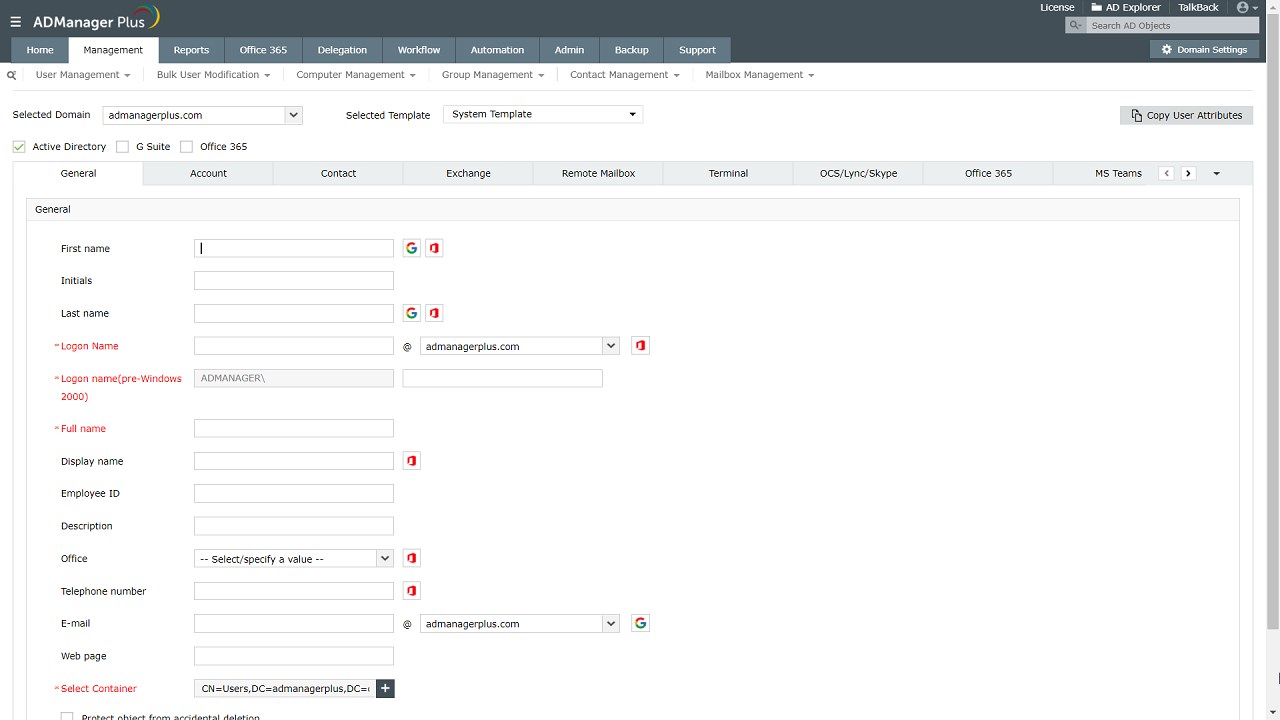Click the Office 365 icon beside Telephone number
Image resolution: width=1280 pixels, height=720 pixels.
(x=411, y=591)
